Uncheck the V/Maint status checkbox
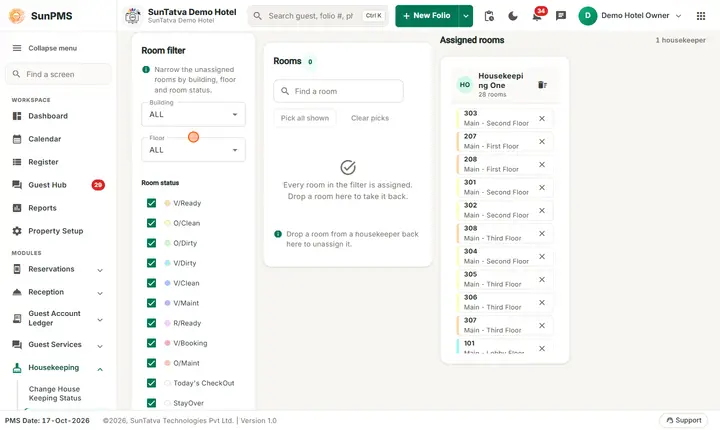720x430 pixels. tap(151, 303)
